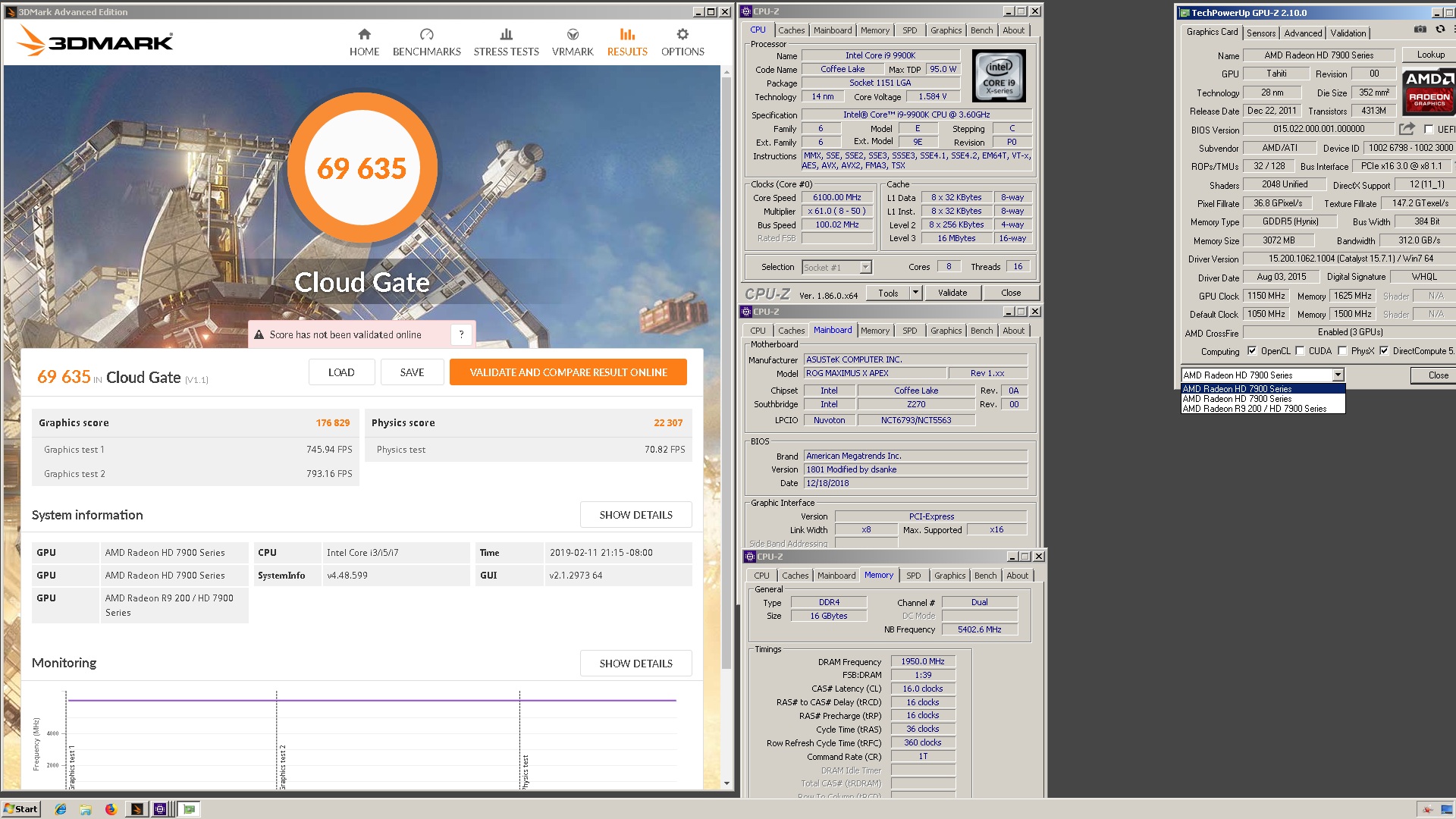Click 3DMark scrollbar down arrow
Viewport: 1456px width, 819px height.
(x=726, y=783)
